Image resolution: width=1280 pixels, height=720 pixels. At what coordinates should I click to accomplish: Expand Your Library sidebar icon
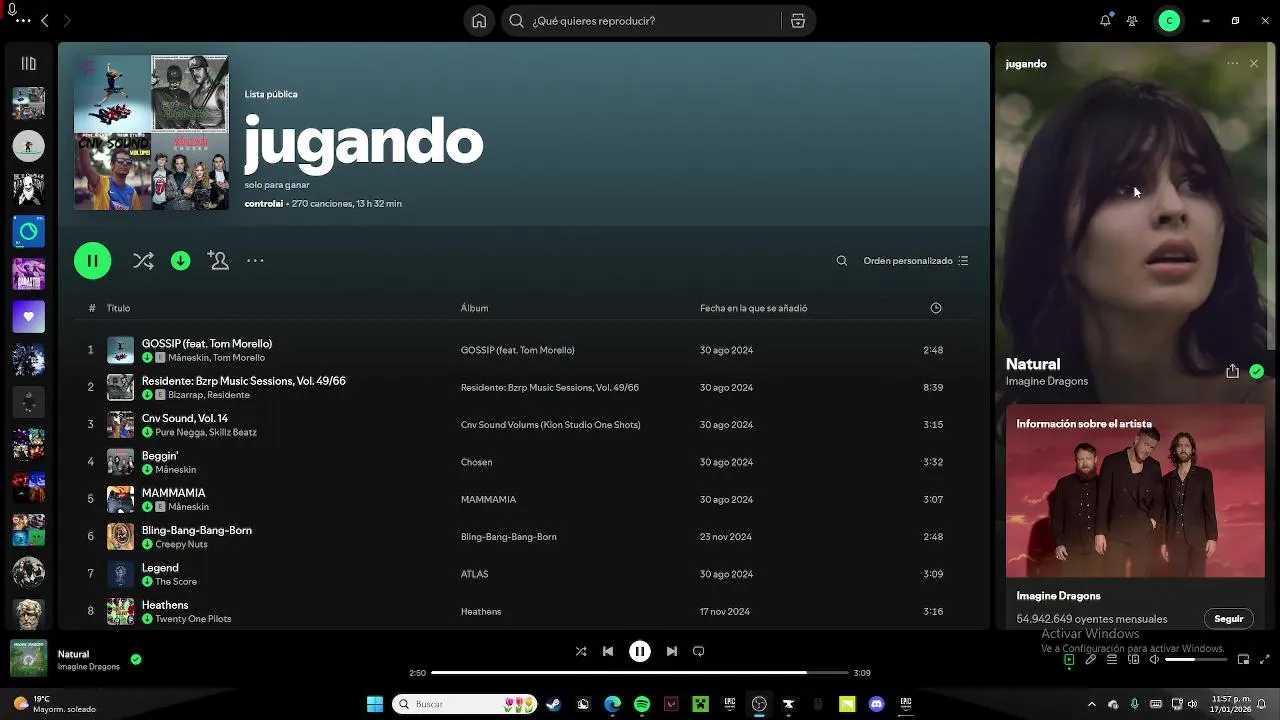28,64
